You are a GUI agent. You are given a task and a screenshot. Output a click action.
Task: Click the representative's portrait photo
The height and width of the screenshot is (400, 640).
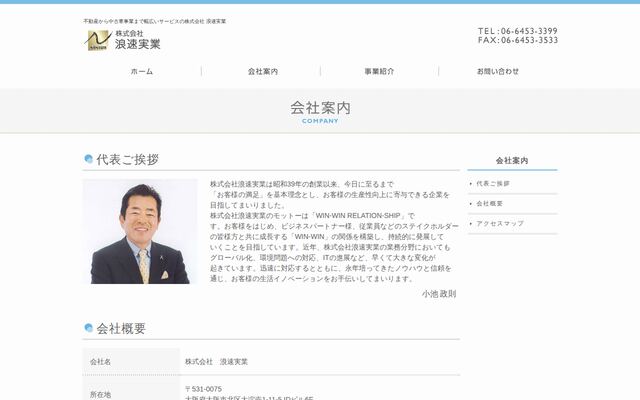point(140,231)
